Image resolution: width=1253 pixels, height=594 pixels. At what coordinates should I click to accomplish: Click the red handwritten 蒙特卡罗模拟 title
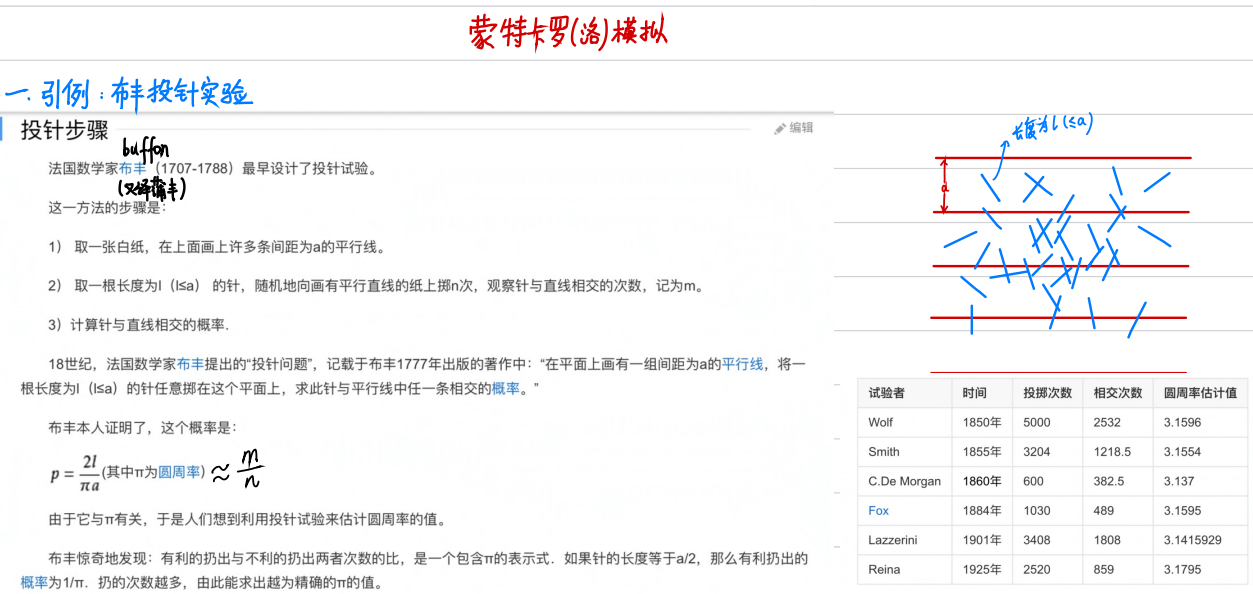coord(567,33)
